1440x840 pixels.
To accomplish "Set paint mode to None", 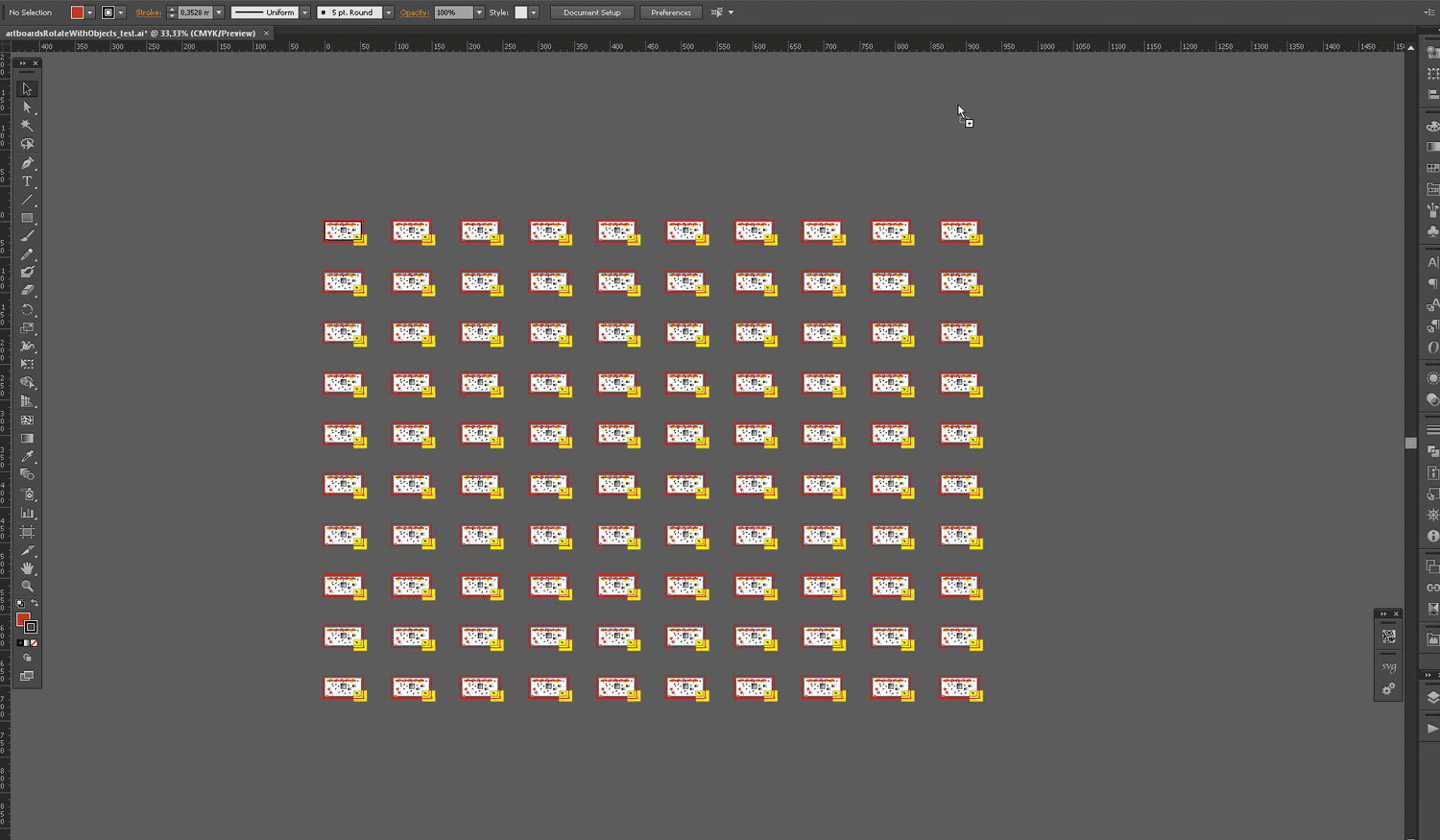I will click(x=35, y=643).
